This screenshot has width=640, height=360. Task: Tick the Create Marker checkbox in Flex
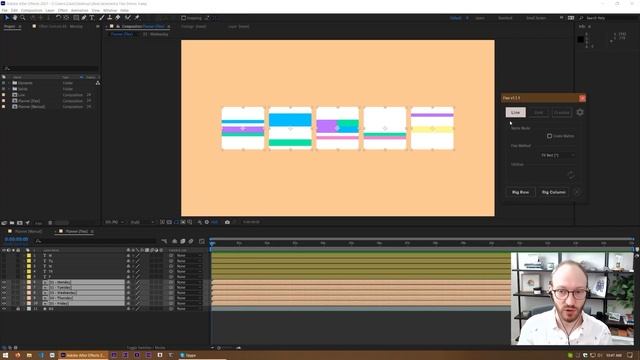coord(549,136)
